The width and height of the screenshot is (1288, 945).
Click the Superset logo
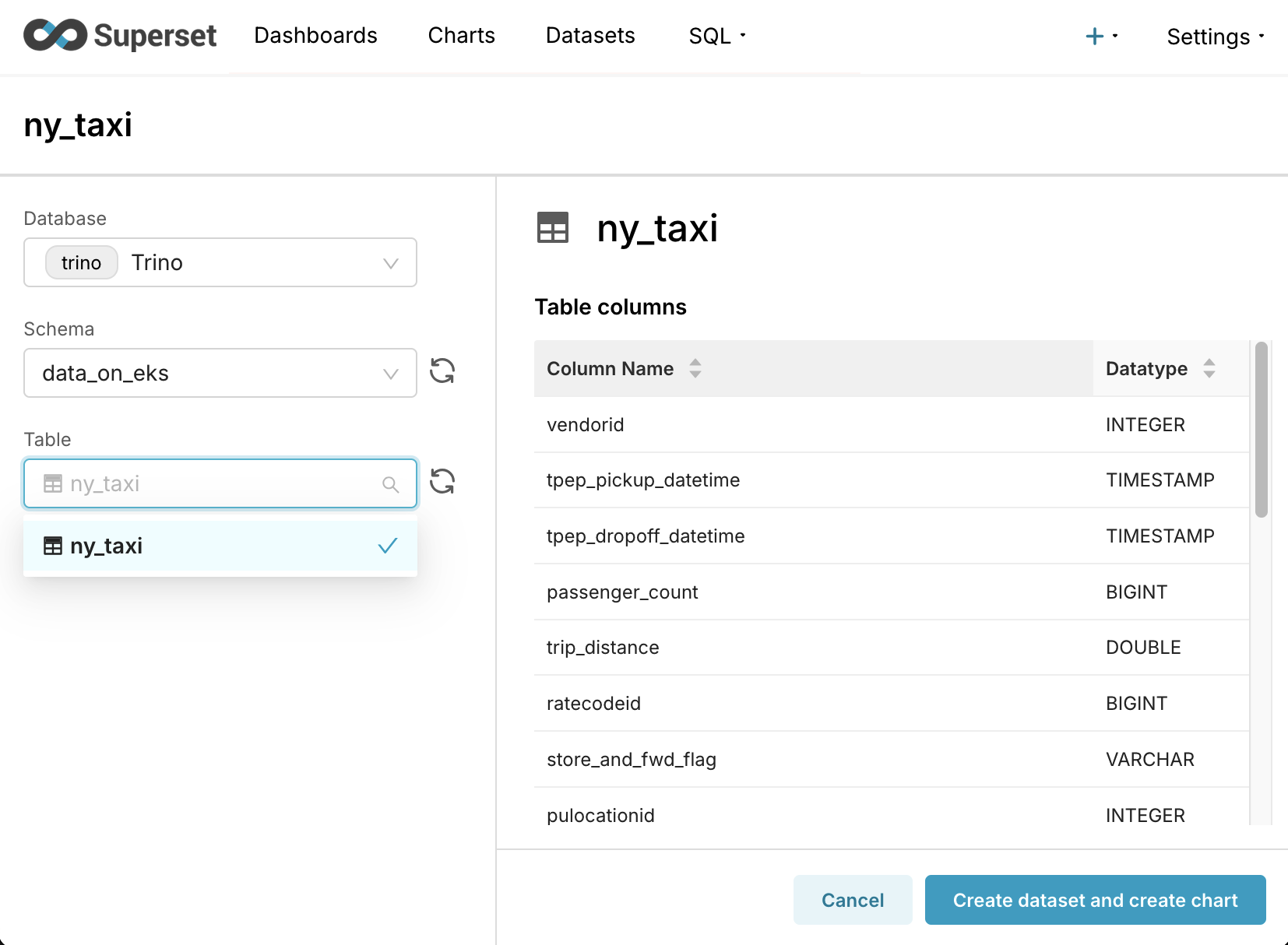(120, 36)
